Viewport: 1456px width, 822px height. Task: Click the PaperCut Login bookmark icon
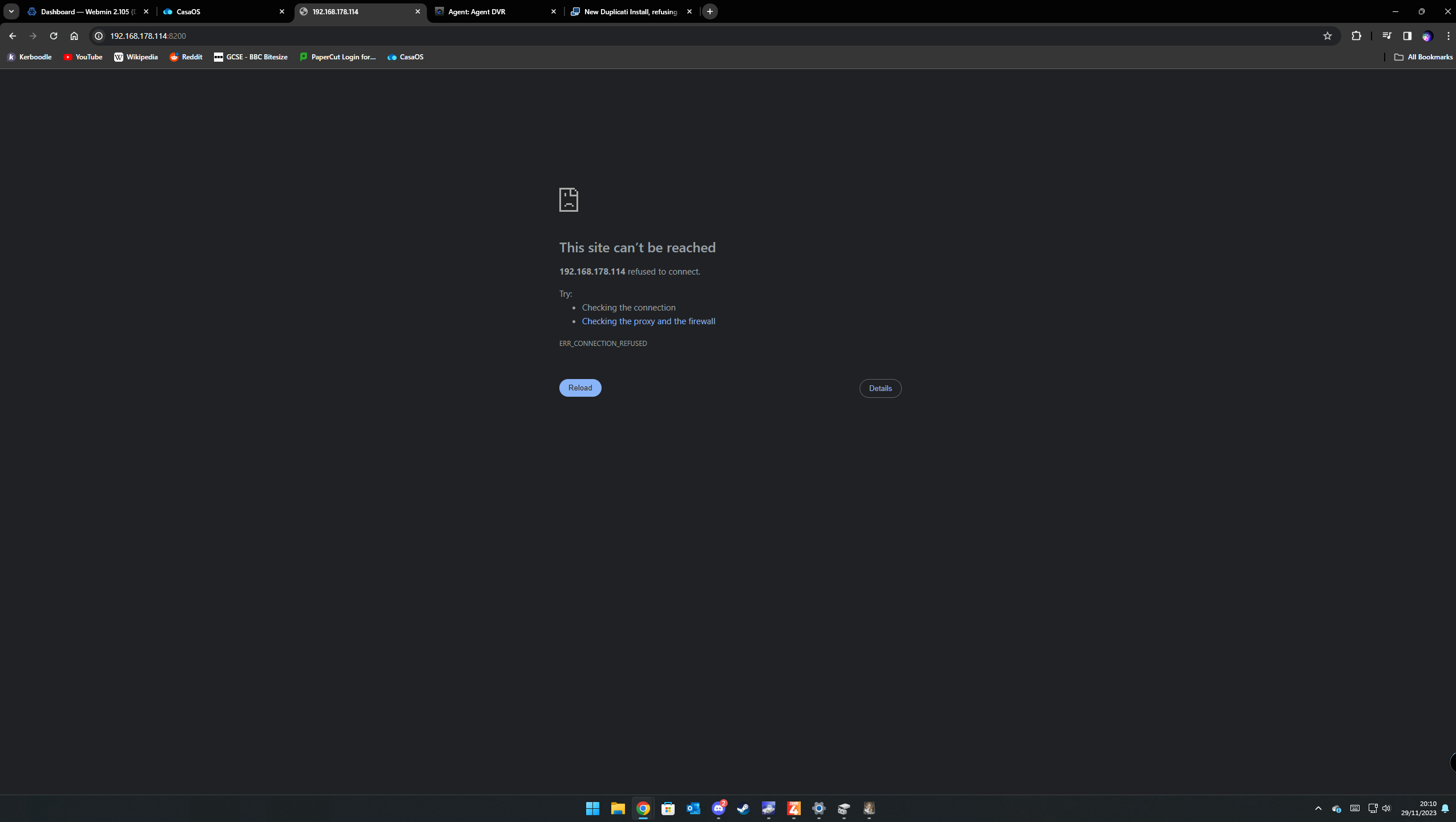coord(304,56)
